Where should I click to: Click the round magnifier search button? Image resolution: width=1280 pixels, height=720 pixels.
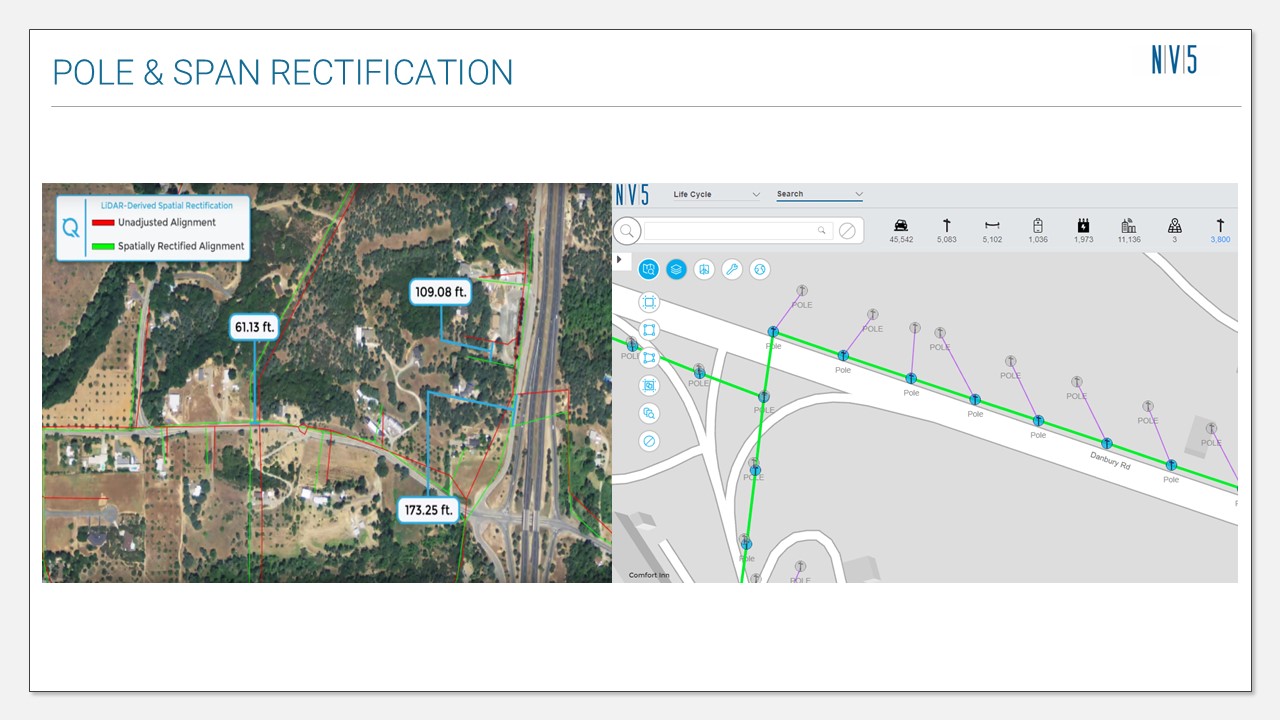click(627, 231)
